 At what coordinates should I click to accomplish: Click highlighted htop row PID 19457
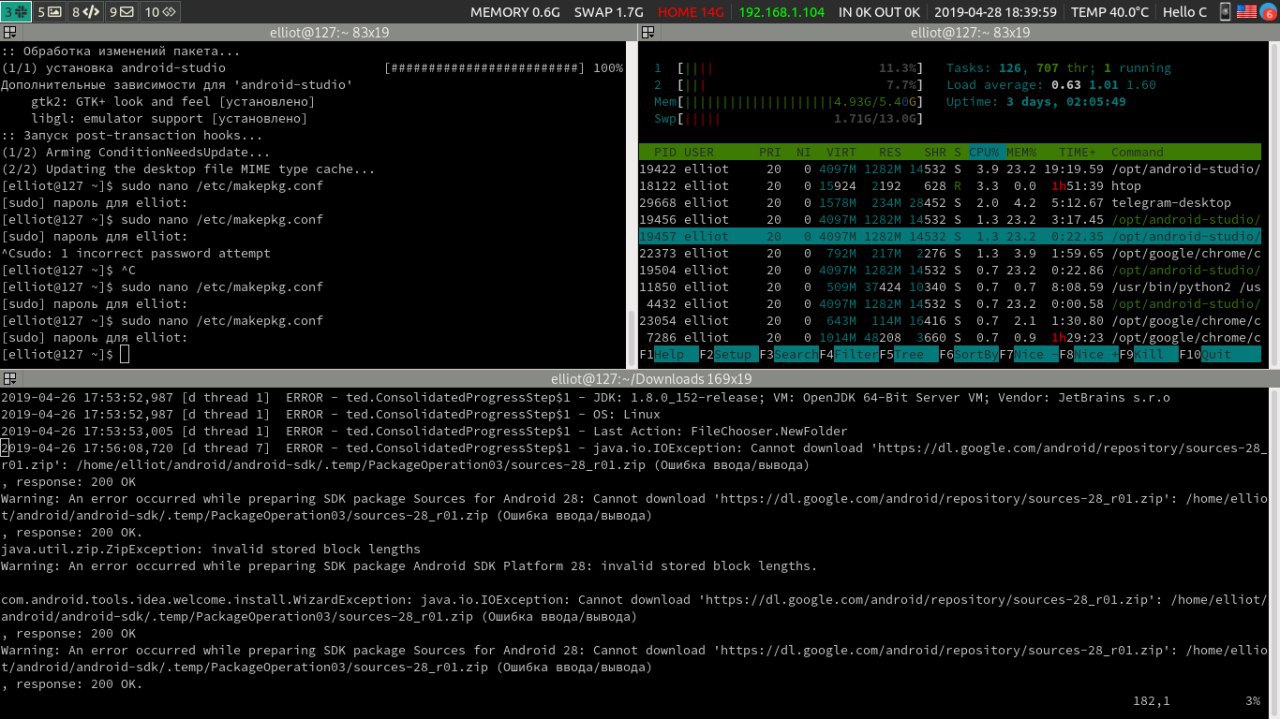tap(950, 237)
